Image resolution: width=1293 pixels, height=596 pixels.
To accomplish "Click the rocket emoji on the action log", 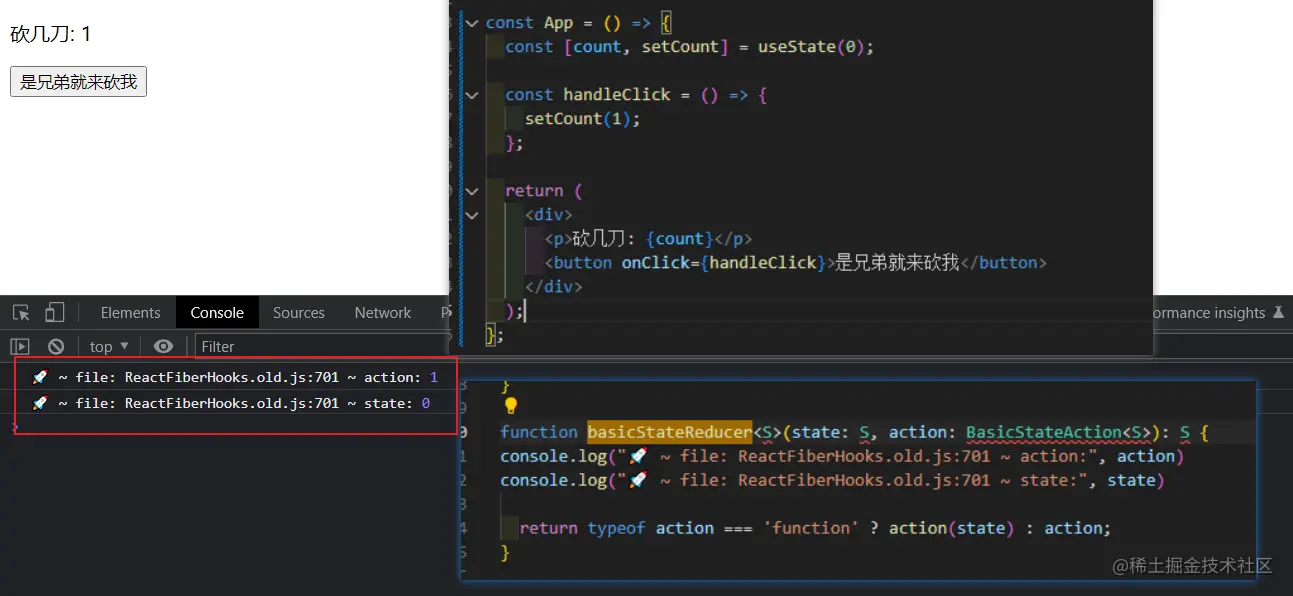I will click(x=40, y=377).
